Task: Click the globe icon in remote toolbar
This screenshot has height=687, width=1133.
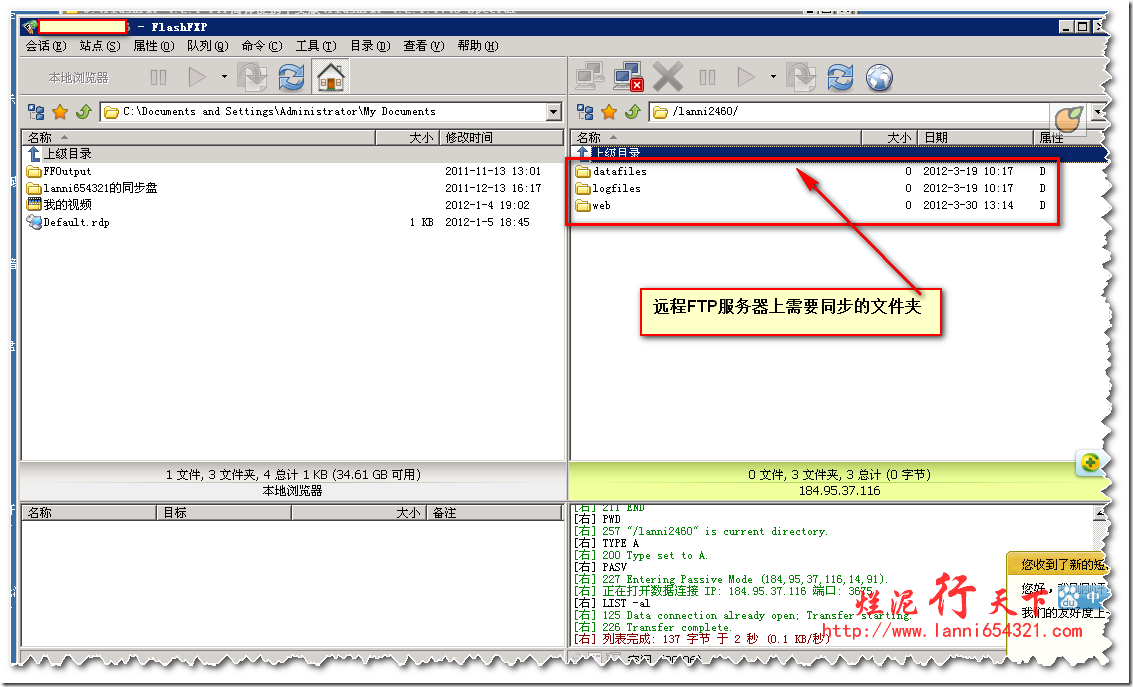Action: click(x=878, y=77)
